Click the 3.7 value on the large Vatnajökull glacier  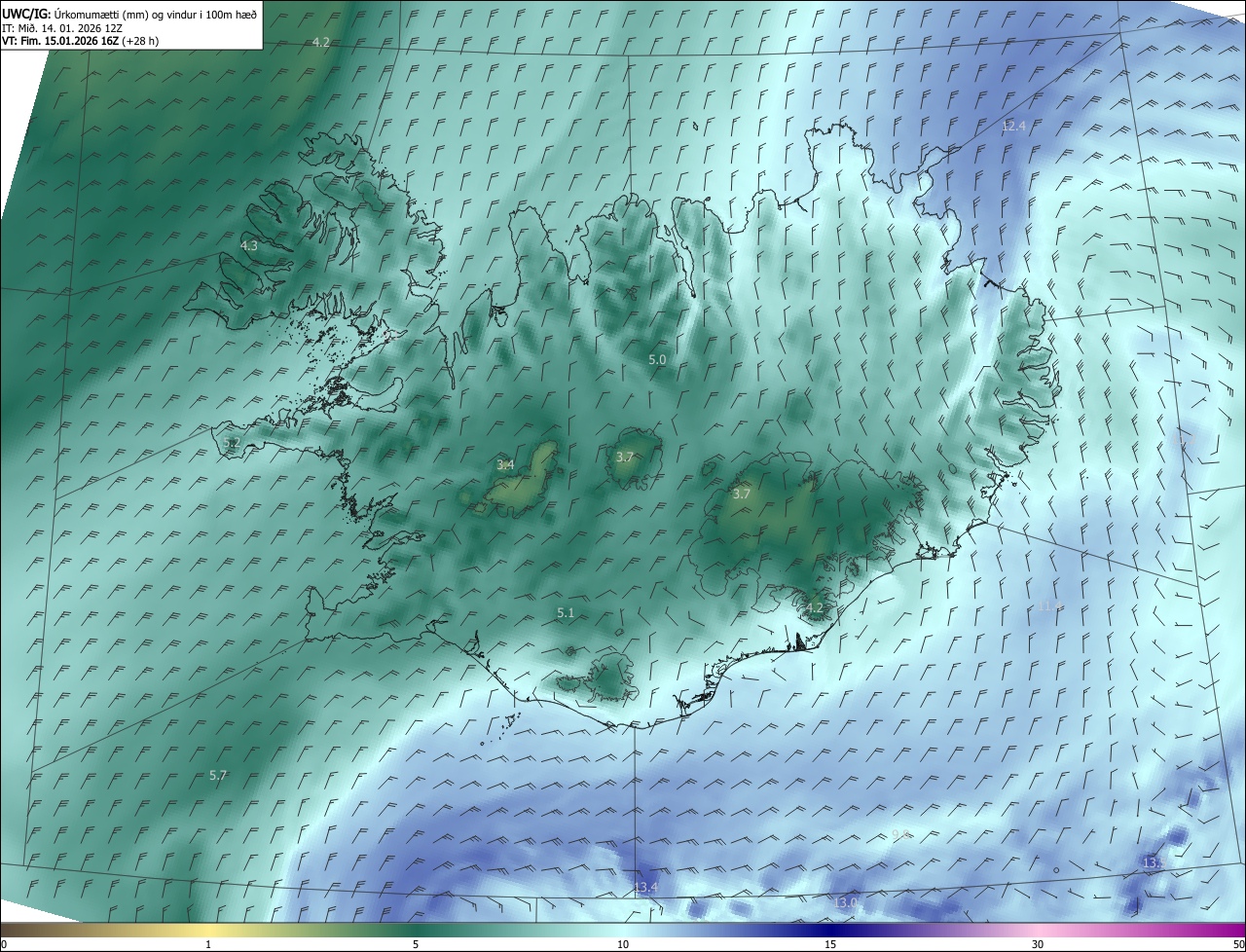point(742,494)
